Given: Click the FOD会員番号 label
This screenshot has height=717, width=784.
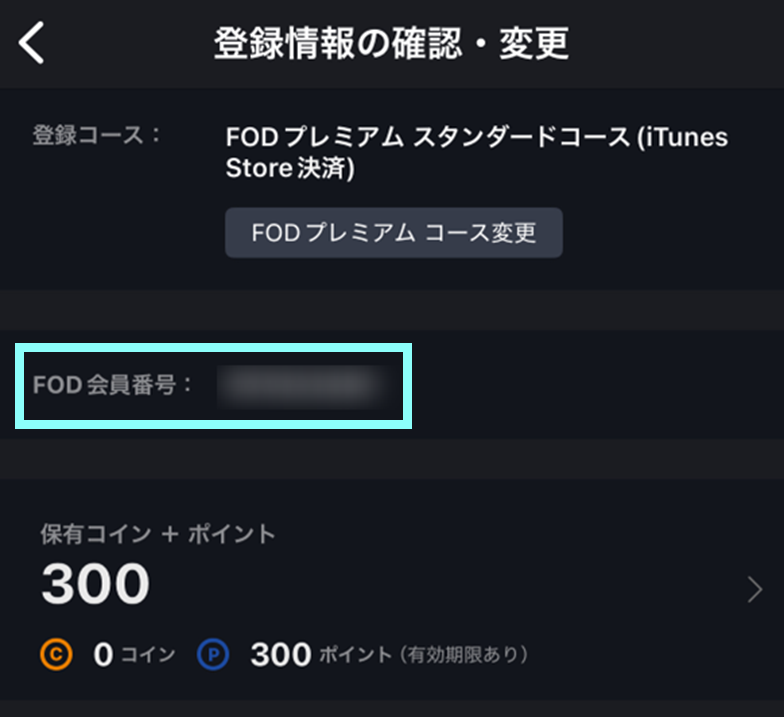Looking at the screenshot, I should point(113,385).
